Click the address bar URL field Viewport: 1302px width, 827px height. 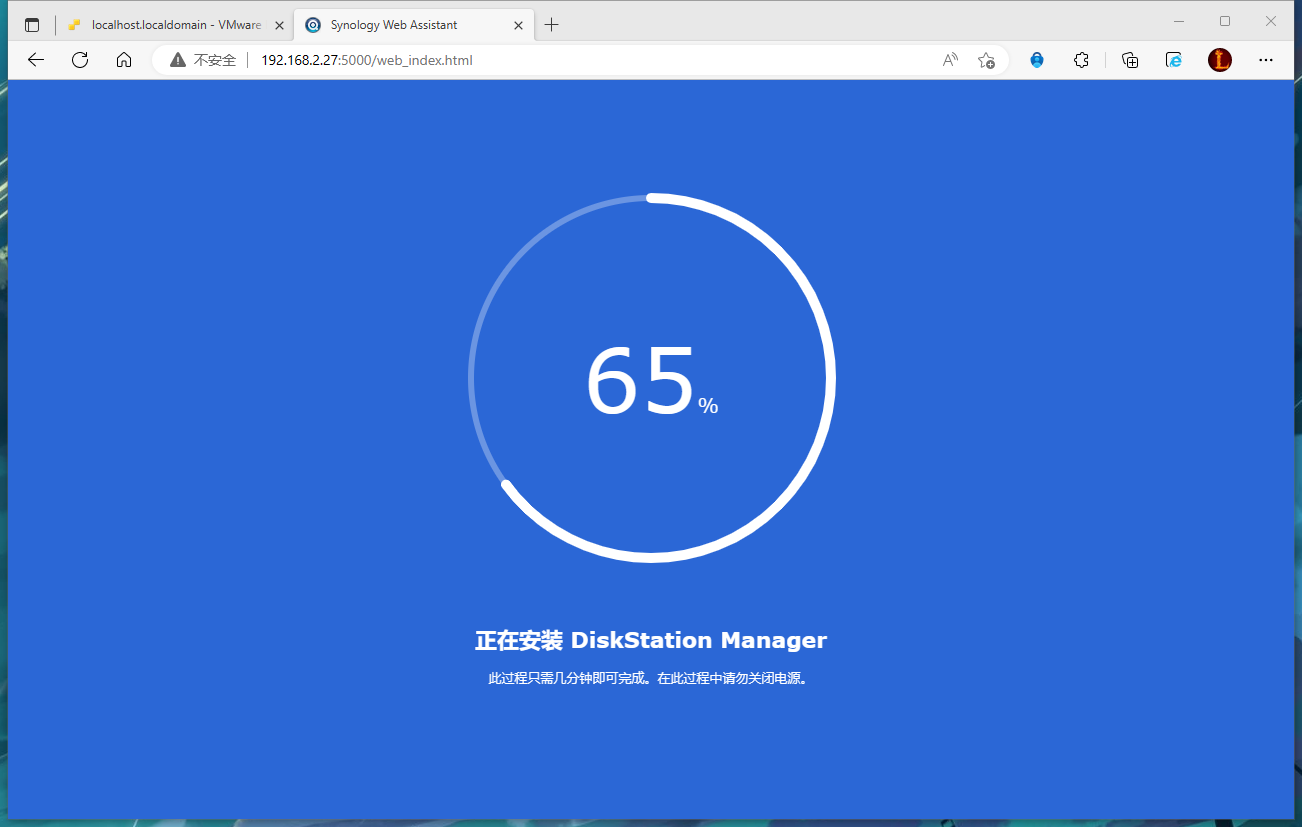[580, 60]
